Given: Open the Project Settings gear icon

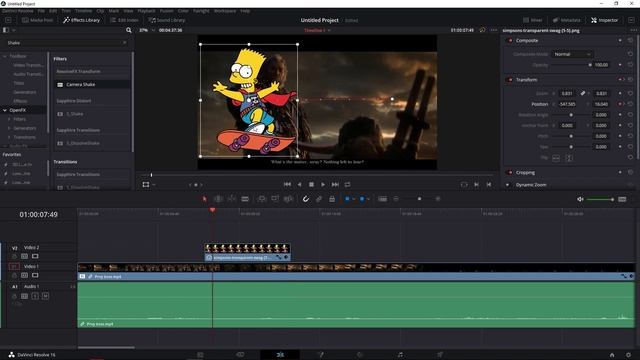Looking at the screenshot, I should 629,355.
